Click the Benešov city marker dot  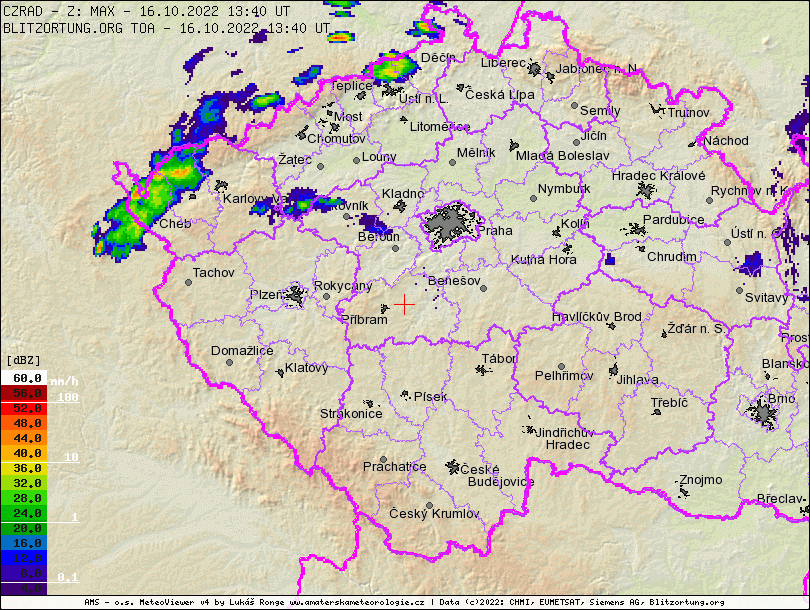[483, 288]
